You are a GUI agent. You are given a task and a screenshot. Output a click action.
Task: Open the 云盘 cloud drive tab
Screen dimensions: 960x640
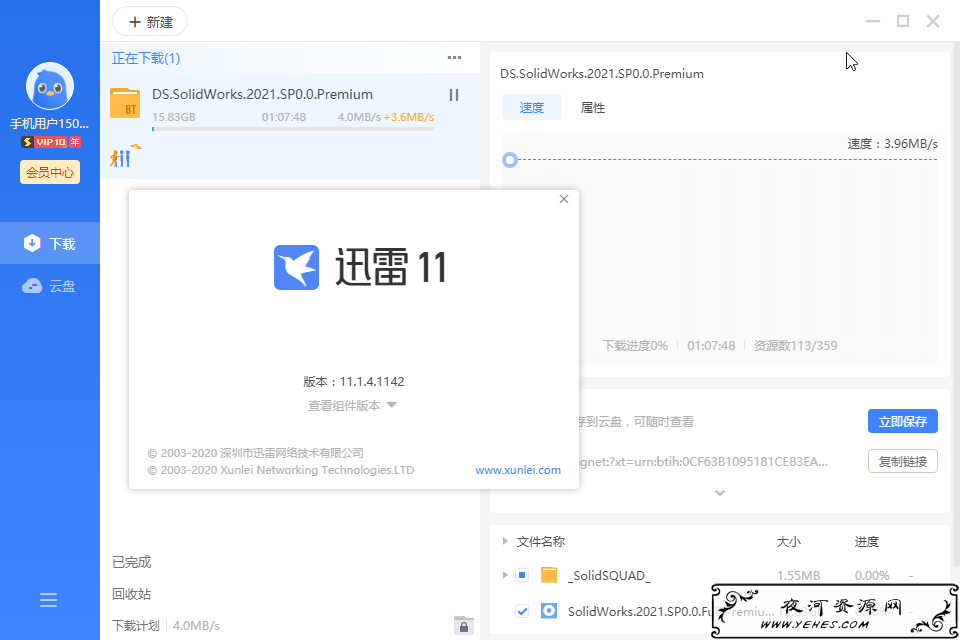pyautogui.click(x=50, y=285)
